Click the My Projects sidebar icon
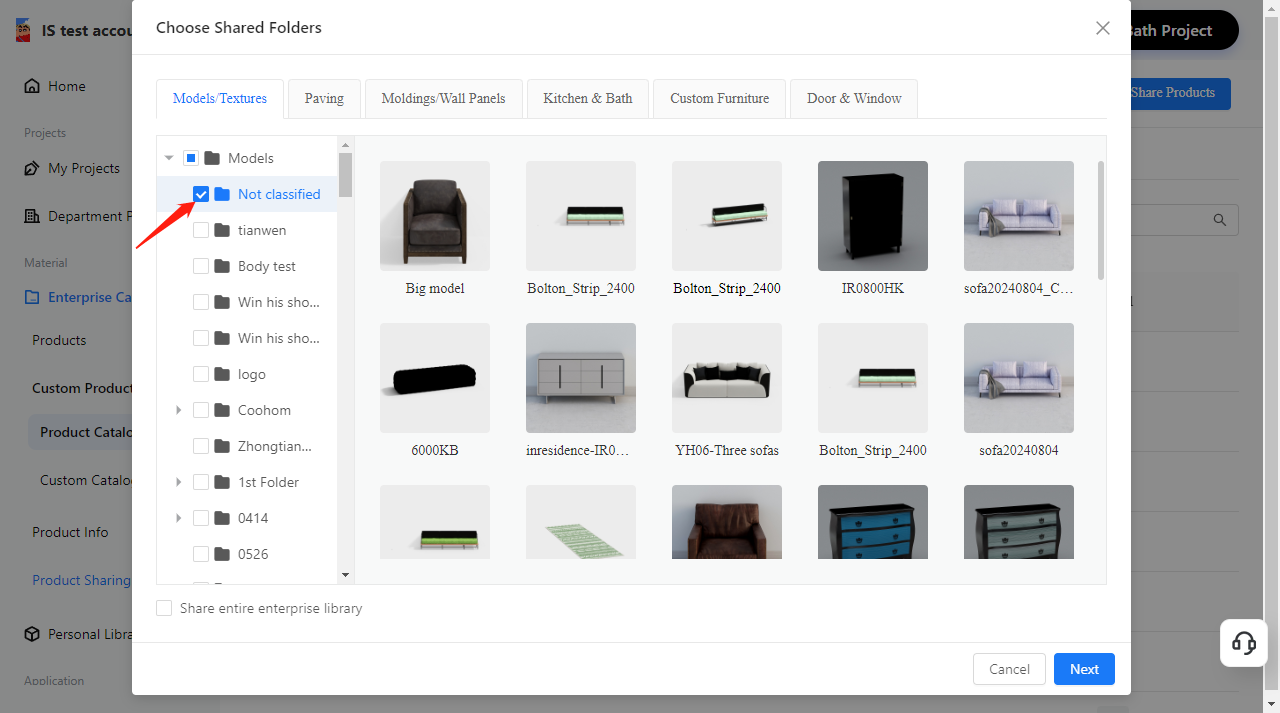This screenshot has width=1280, height=713. pos(32,168)
